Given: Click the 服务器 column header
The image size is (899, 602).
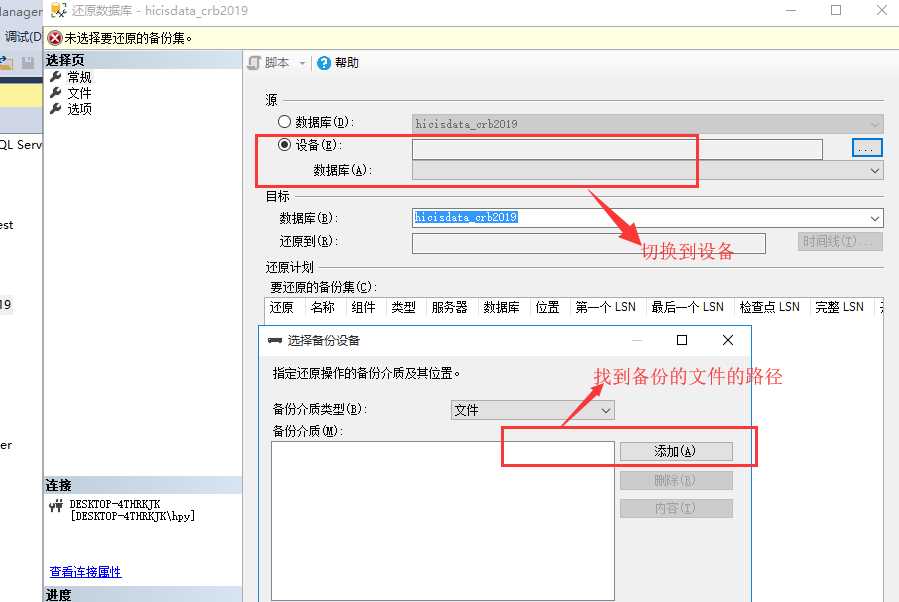Looking at the screenshot, I should click(x=450, y=307).
